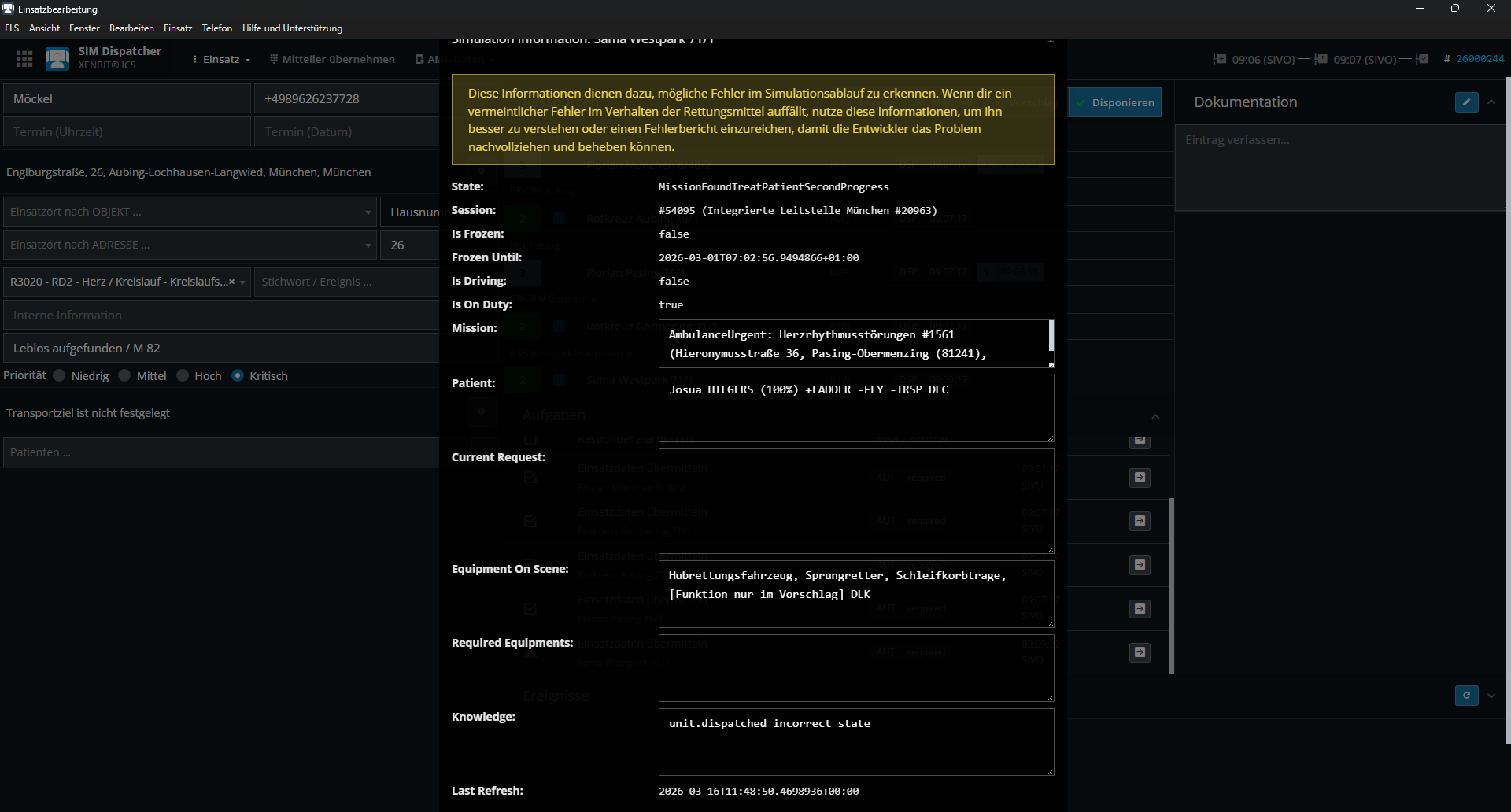Click the blue refresh icon button
1511x812 pixels.
coord(1466,696)
